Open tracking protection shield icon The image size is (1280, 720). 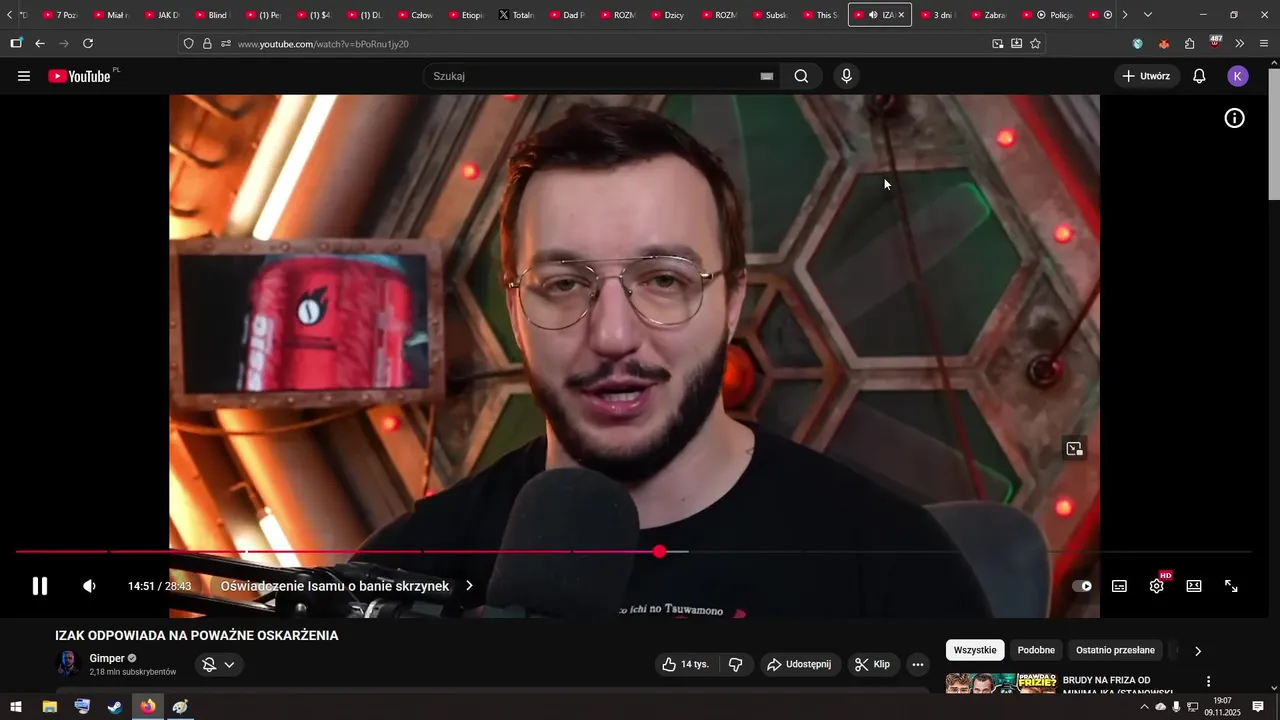click(x=188, y=44)
